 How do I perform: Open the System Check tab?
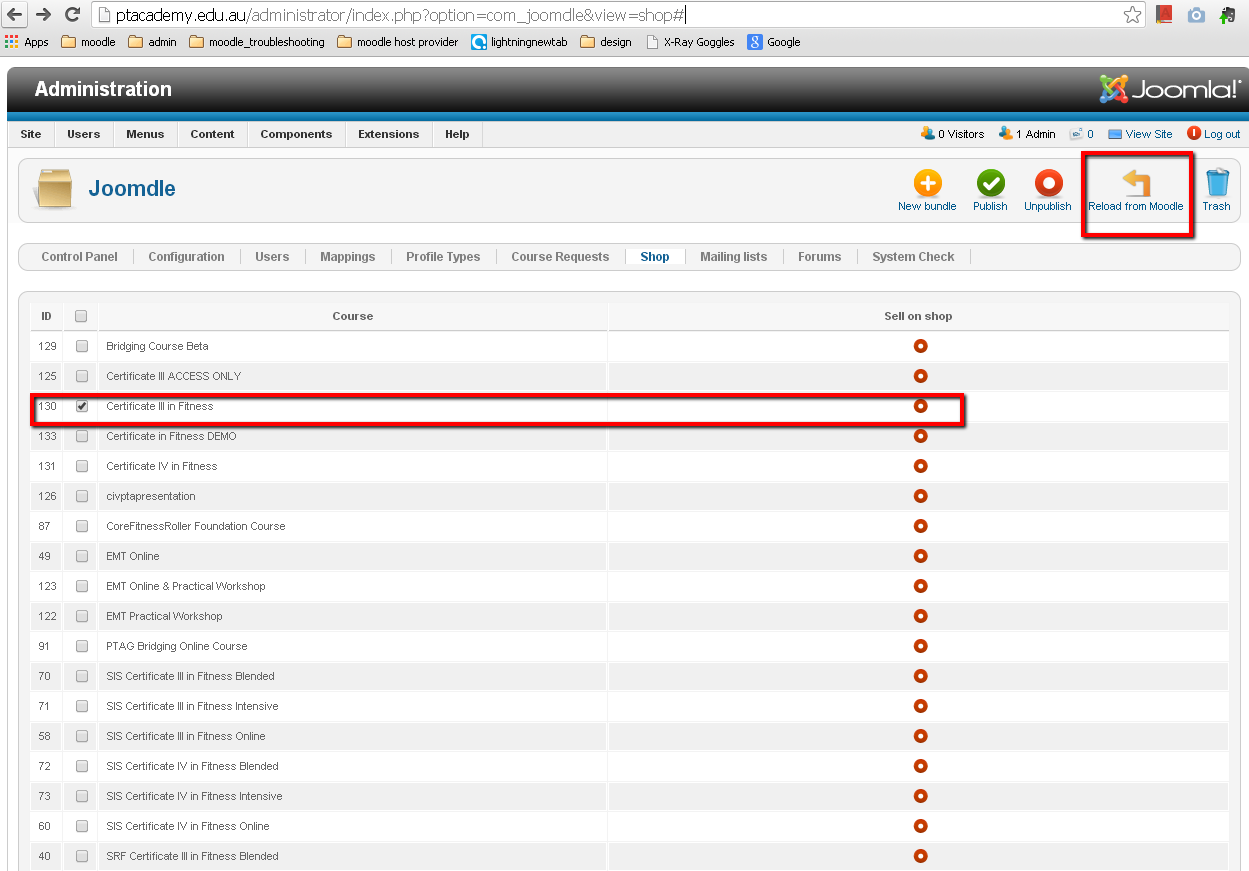[913, 257]
